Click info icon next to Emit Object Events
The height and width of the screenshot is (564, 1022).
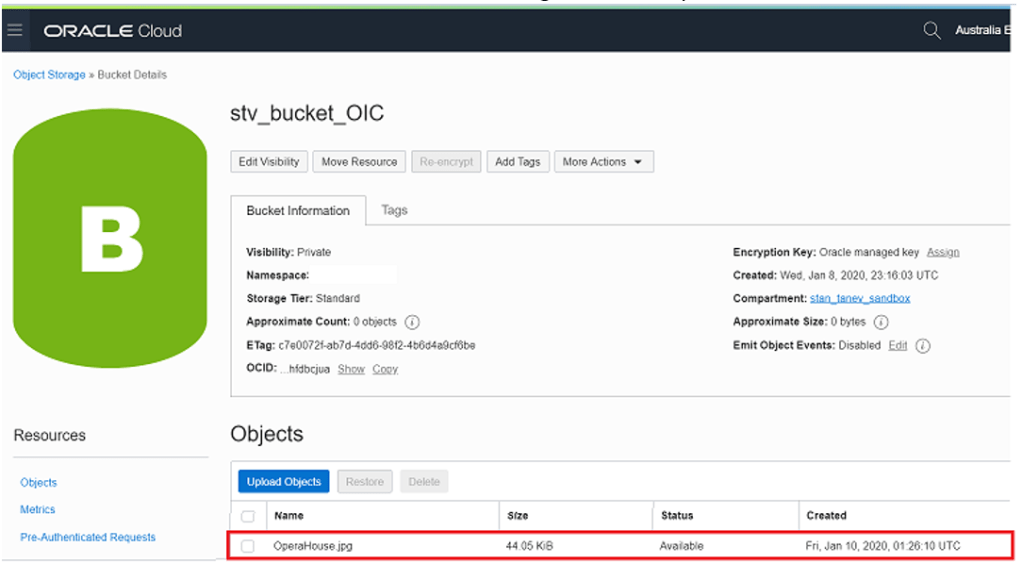[923, 346]
